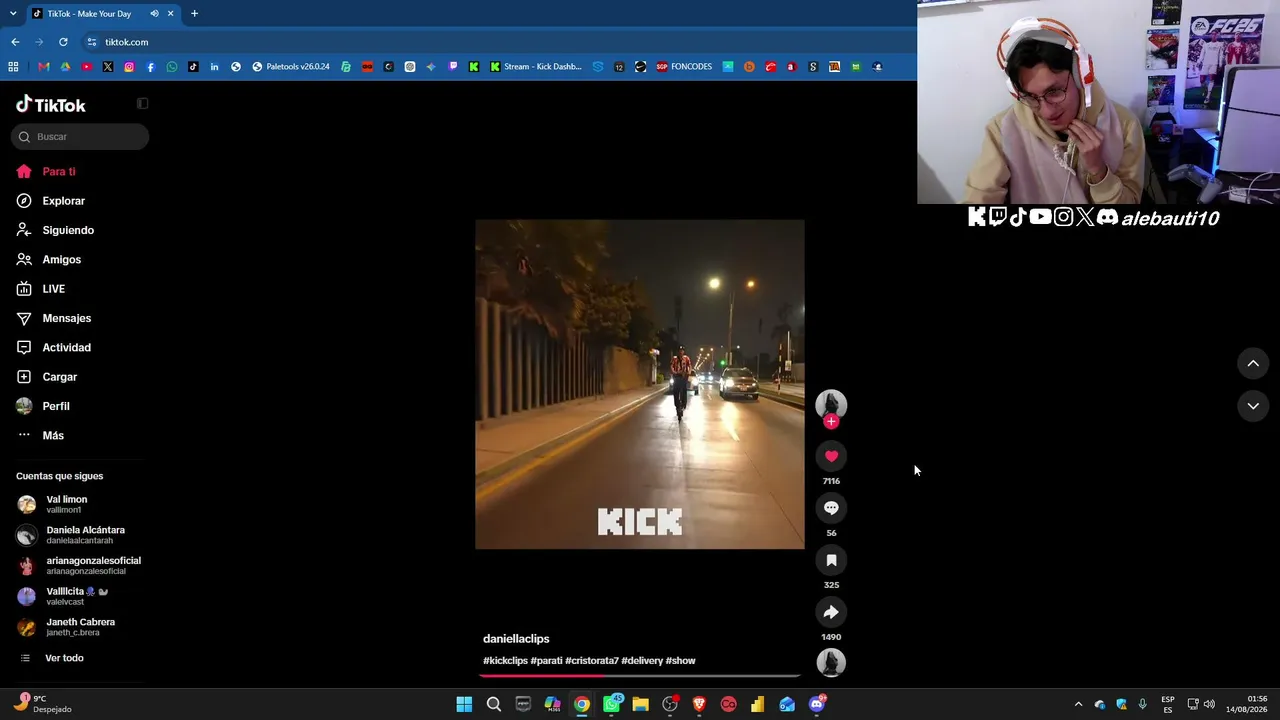The image size is (1280, 720).
Task: Focus the Buscar search field
Action: (80, 137)
